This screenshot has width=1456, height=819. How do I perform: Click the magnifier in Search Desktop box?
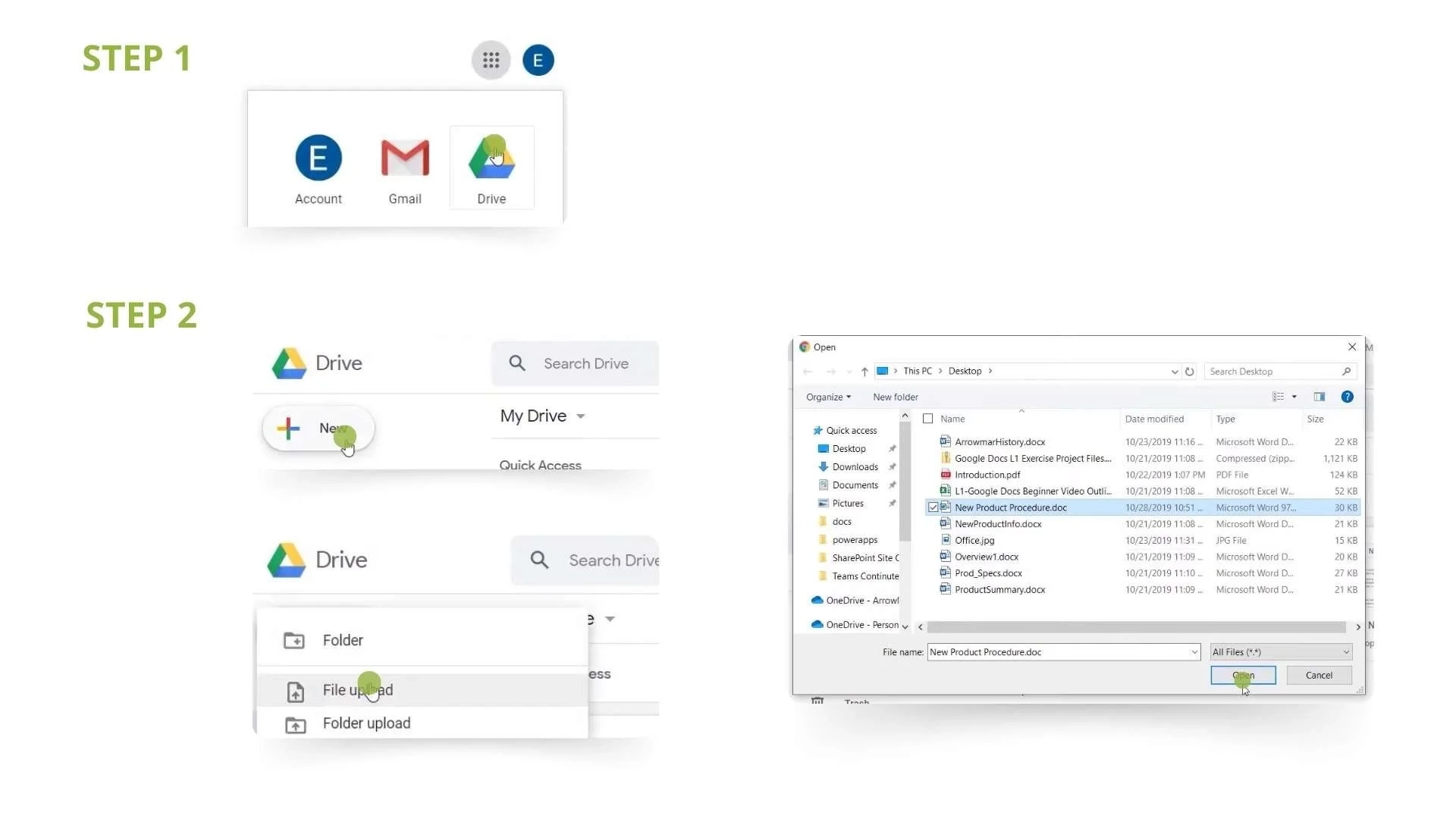pyautogui.click(x=1346, y=372)
